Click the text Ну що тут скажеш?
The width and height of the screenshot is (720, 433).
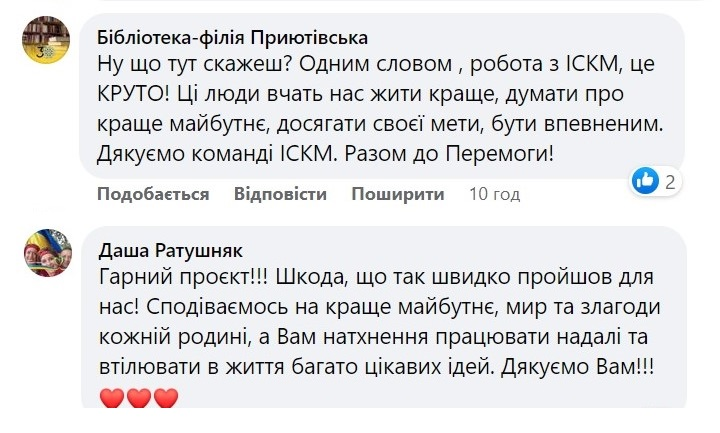point(195,64)
